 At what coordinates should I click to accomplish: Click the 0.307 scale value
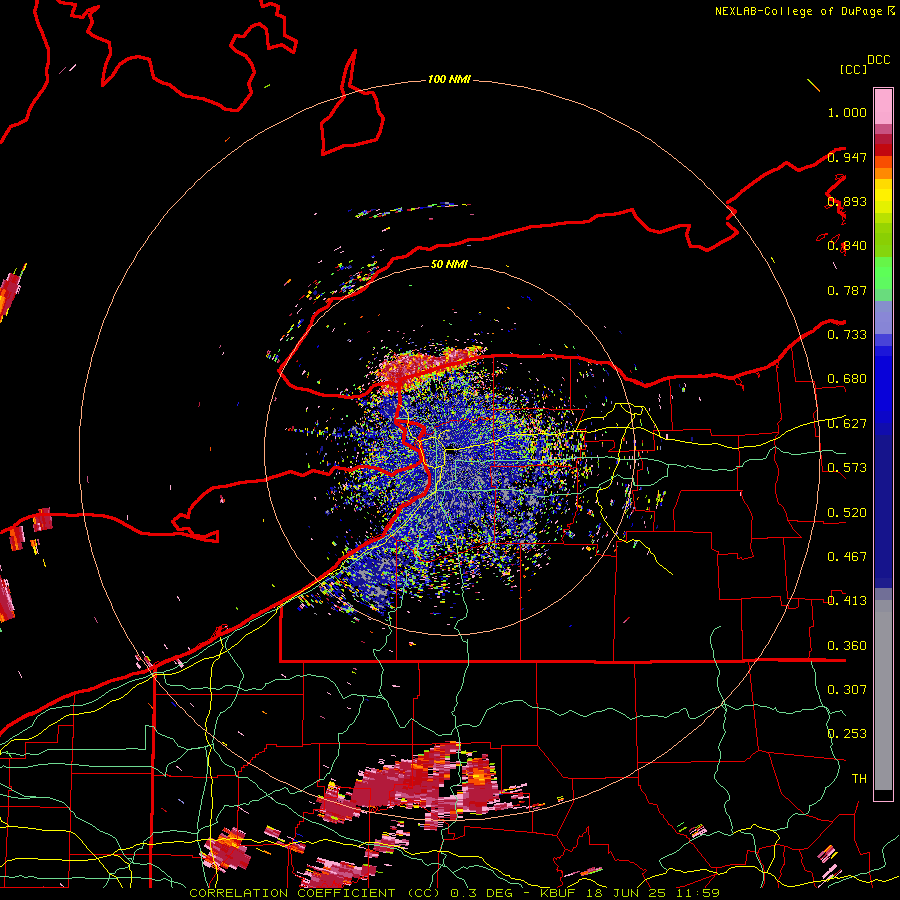pos(847,689)
